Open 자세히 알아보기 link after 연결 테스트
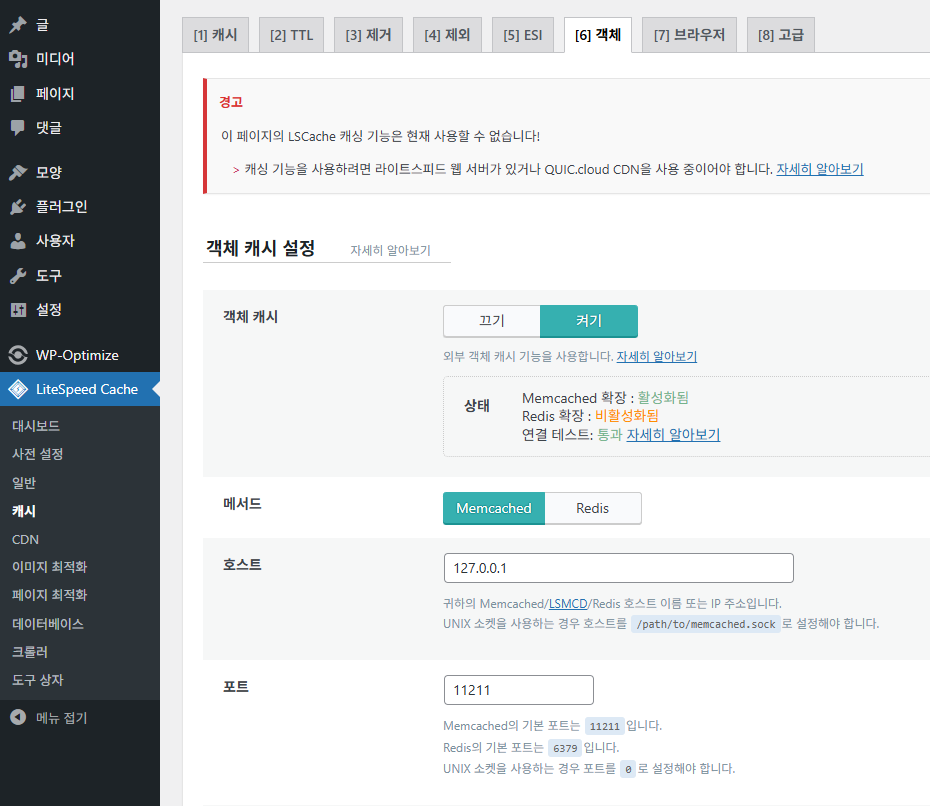Viewport: 930px width, 806px height. tap(673, 435)
